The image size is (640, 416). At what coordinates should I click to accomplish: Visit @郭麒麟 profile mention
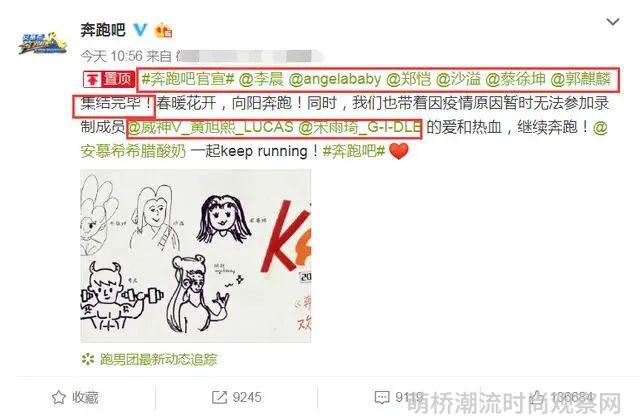[x=581, y=79]
